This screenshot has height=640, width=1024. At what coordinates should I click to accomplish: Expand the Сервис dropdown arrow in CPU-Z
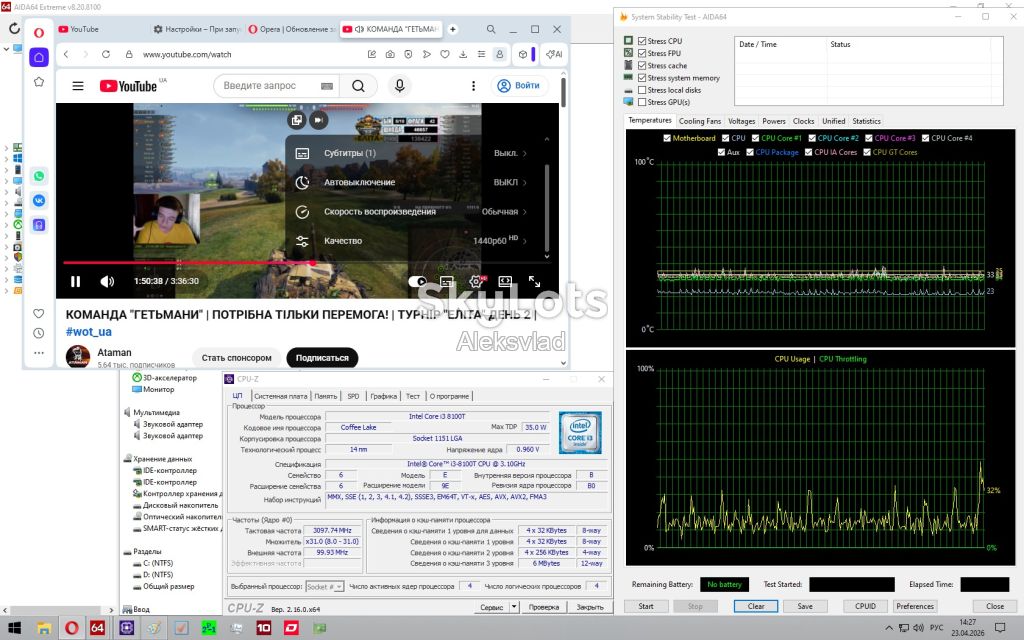point(515,607)
